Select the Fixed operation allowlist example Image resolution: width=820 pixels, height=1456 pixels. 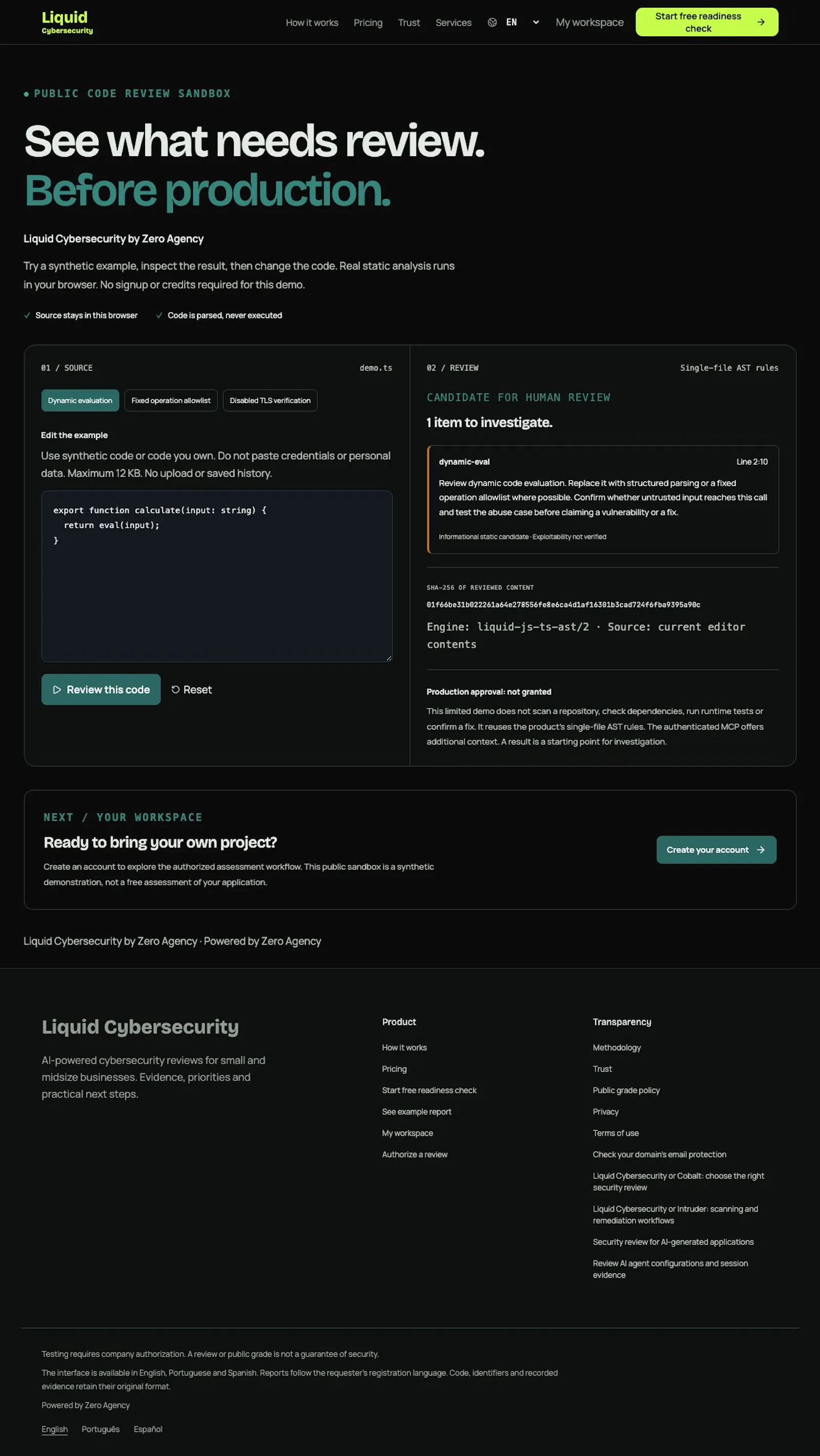tap(171, 400)
